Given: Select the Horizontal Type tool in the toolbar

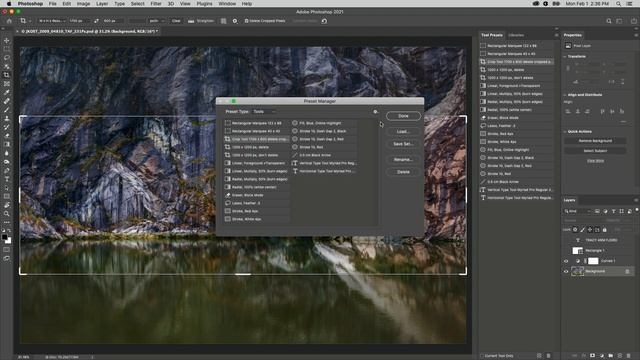Looking at the screenshot, I should tap(7, 179).
